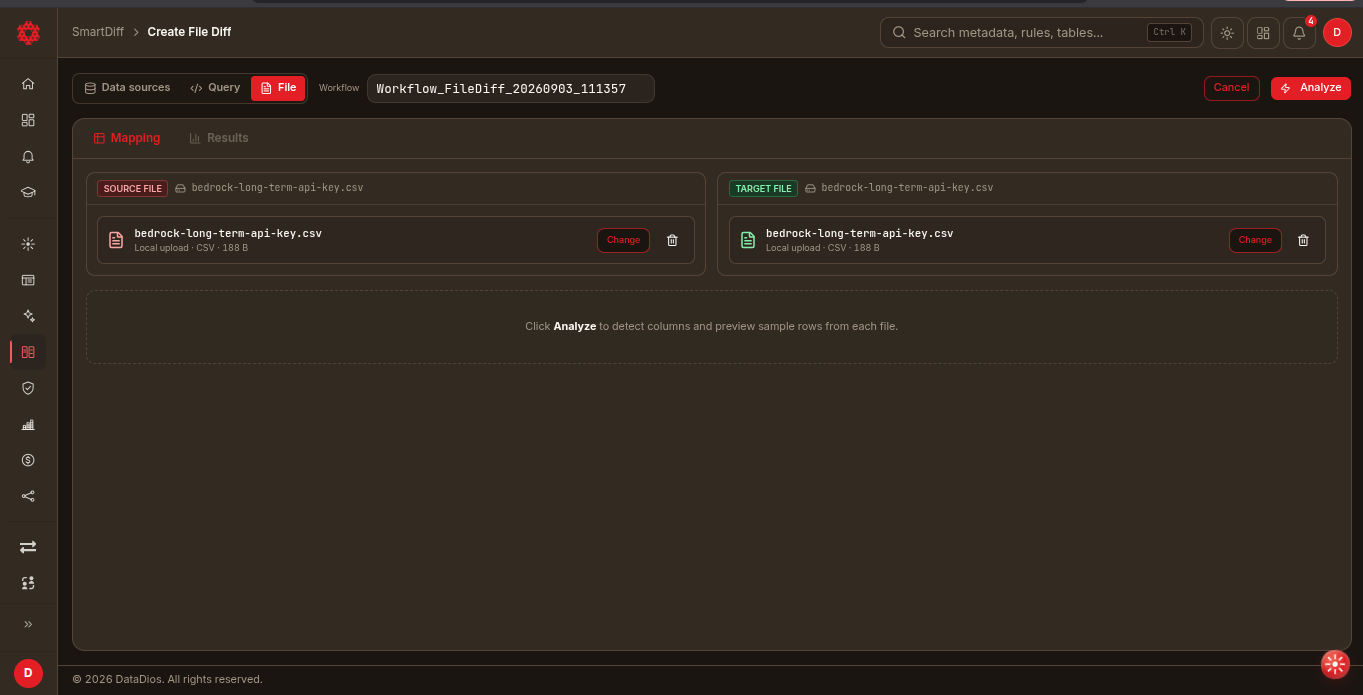Open the apps grid icon in header
Viewport: 1363px width, 695px height.
(1263, 33)
